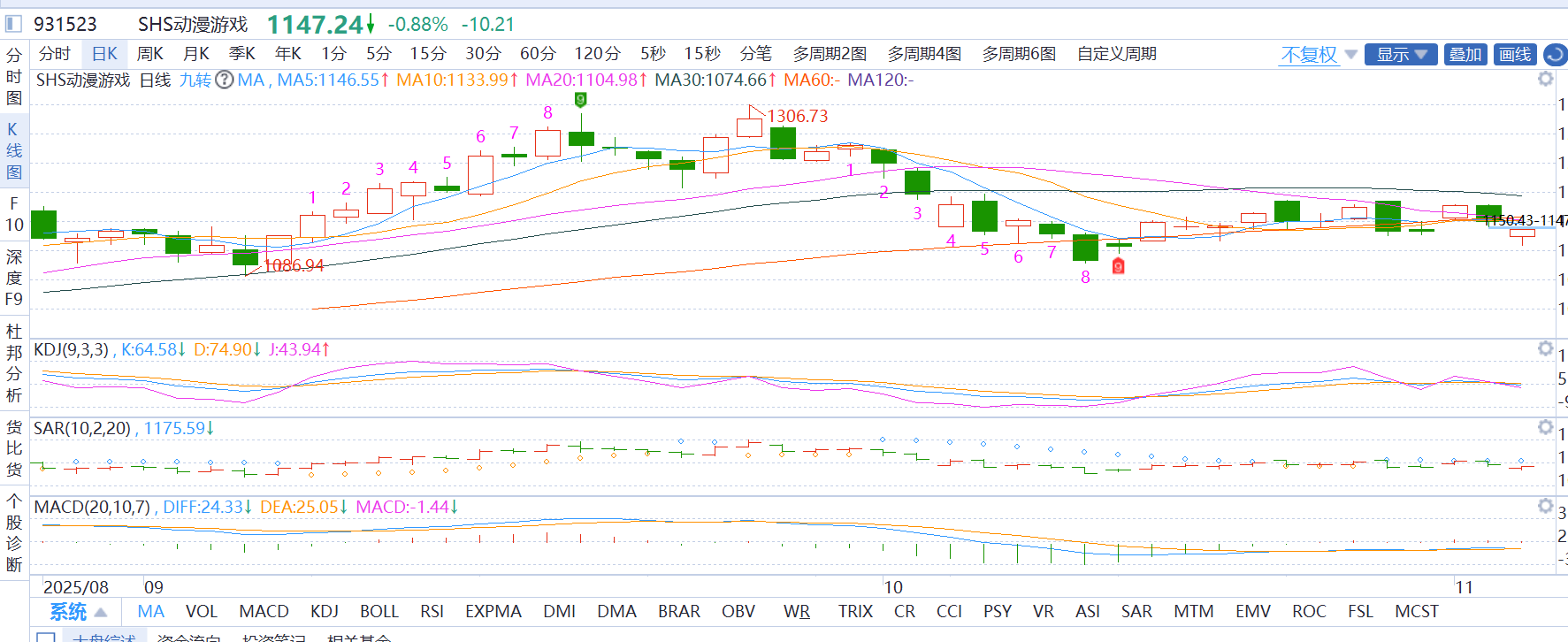Select BRAR indicator
Image resolution: width=1568 pixels, height=642 pixels.
pos(678,611)
